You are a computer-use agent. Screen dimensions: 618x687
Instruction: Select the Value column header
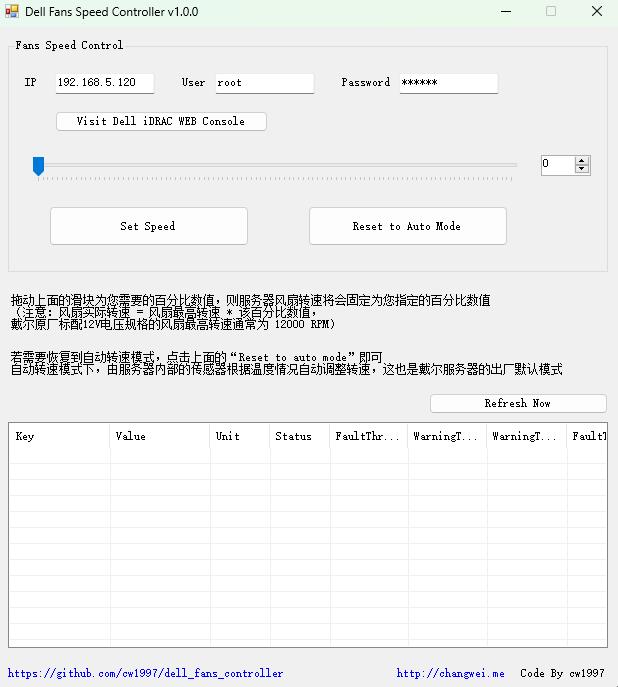point(160,436)
